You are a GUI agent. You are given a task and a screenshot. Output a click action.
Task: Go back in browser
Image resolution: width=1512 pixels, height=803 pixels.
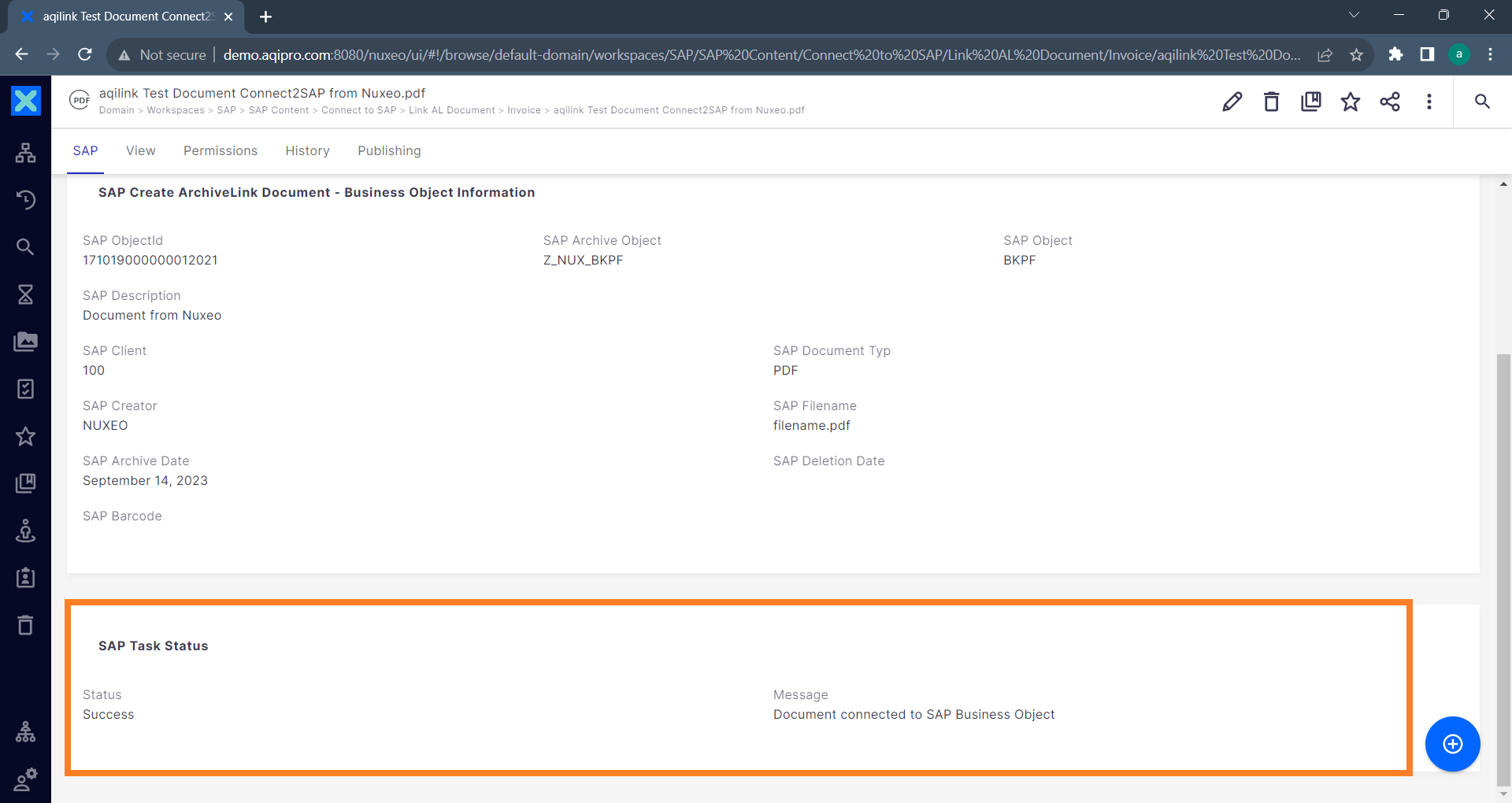coord(22,54)
